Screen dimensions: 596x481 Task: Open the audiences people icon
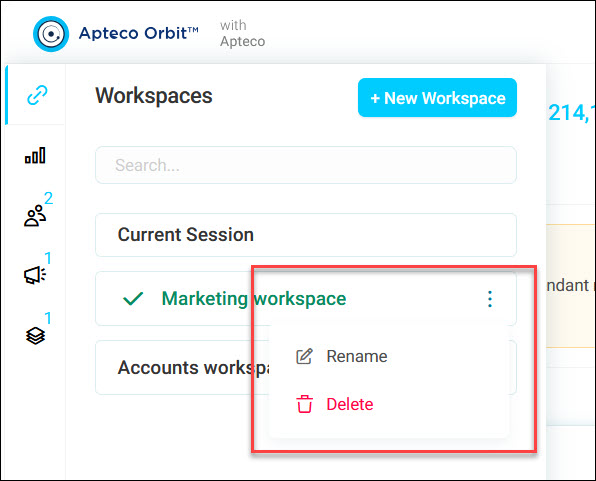coord(35,216)
